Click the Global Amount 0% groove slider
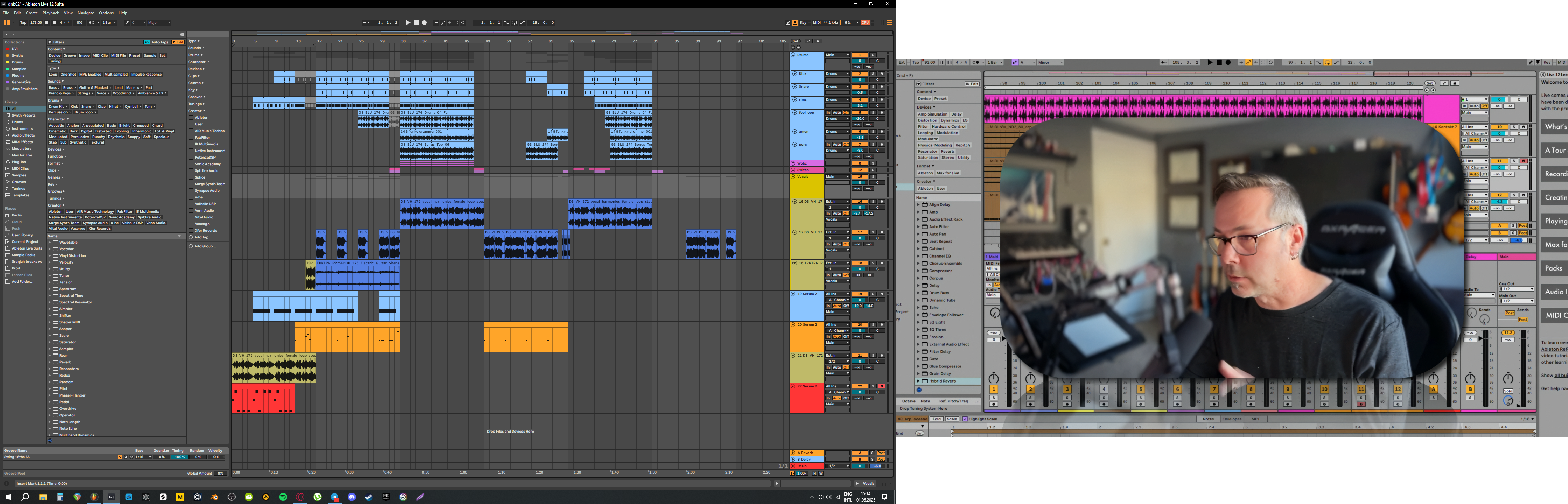The width and height of the screenshot is (1568, 504). pos(220,473)
